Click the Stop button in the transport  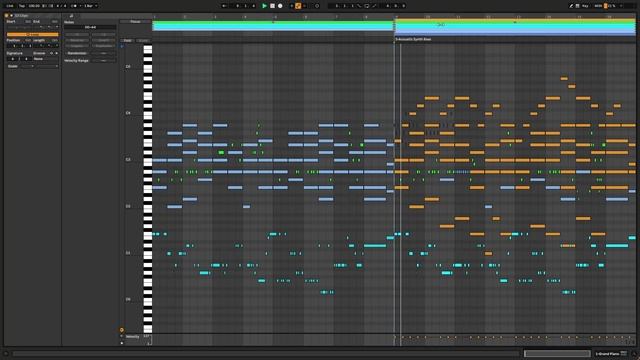point(272,6)
